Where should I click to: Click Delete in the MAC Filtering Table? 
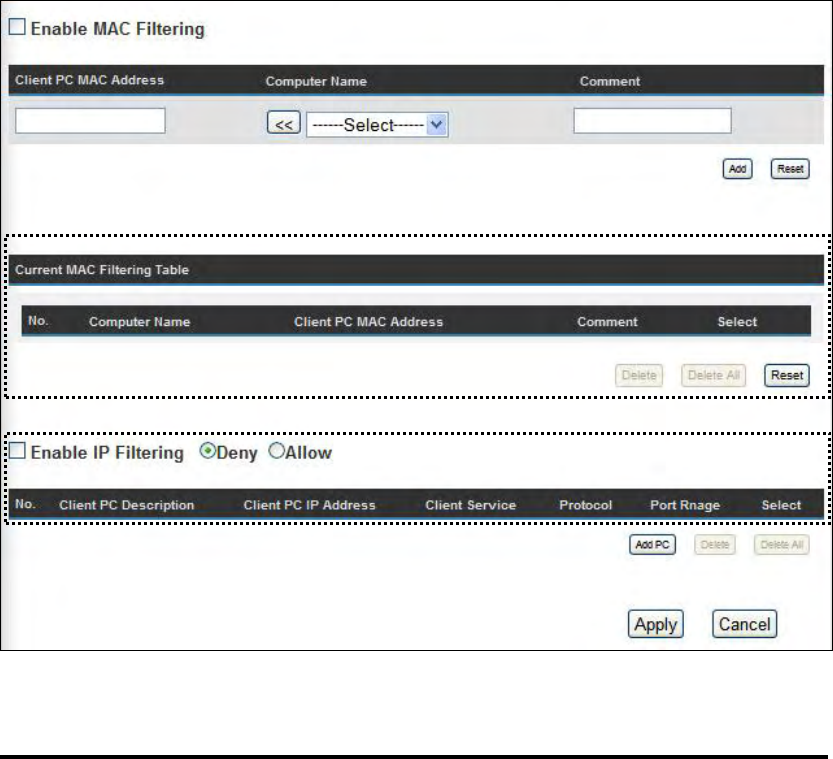[639, 376]
